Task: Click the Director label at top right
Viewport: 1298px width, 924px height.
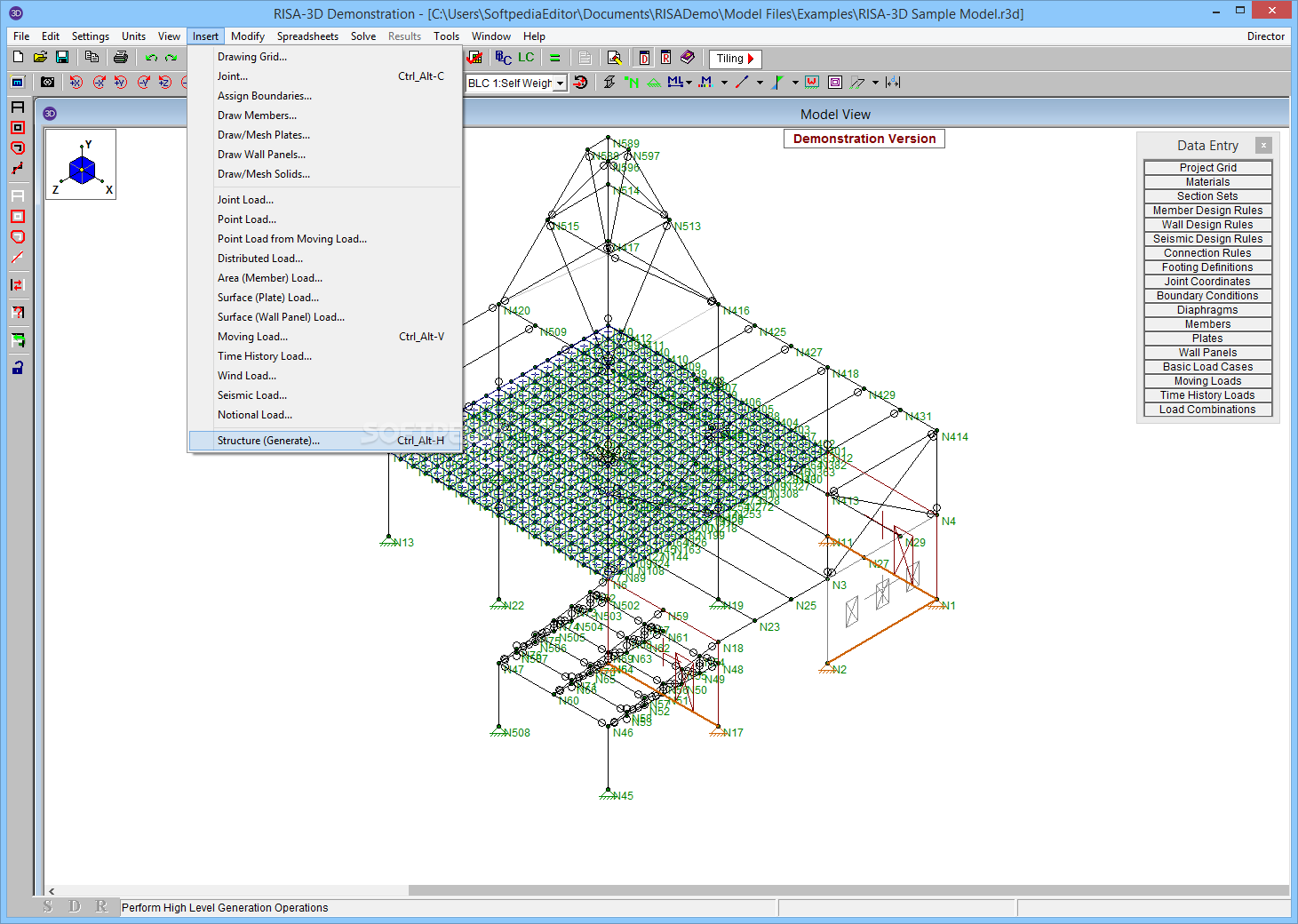Action: coord(1265,36)
